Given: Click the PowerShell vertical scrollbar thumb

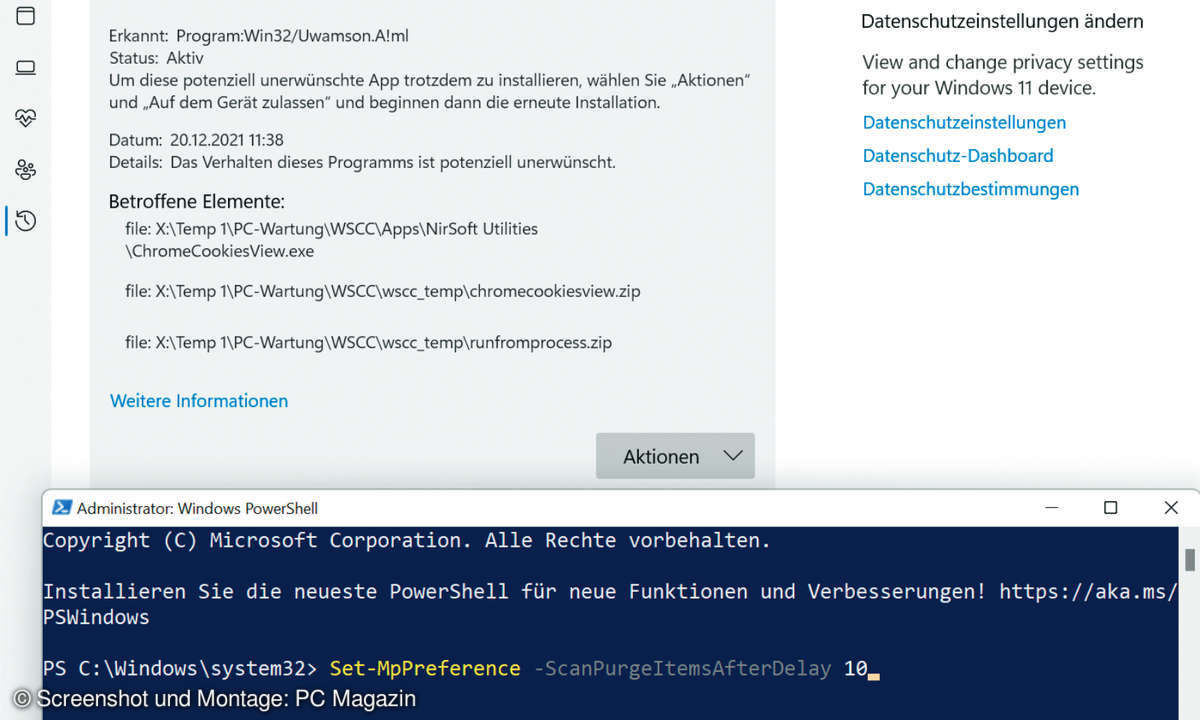Looking at the screenshot, I should [1189, 560].
